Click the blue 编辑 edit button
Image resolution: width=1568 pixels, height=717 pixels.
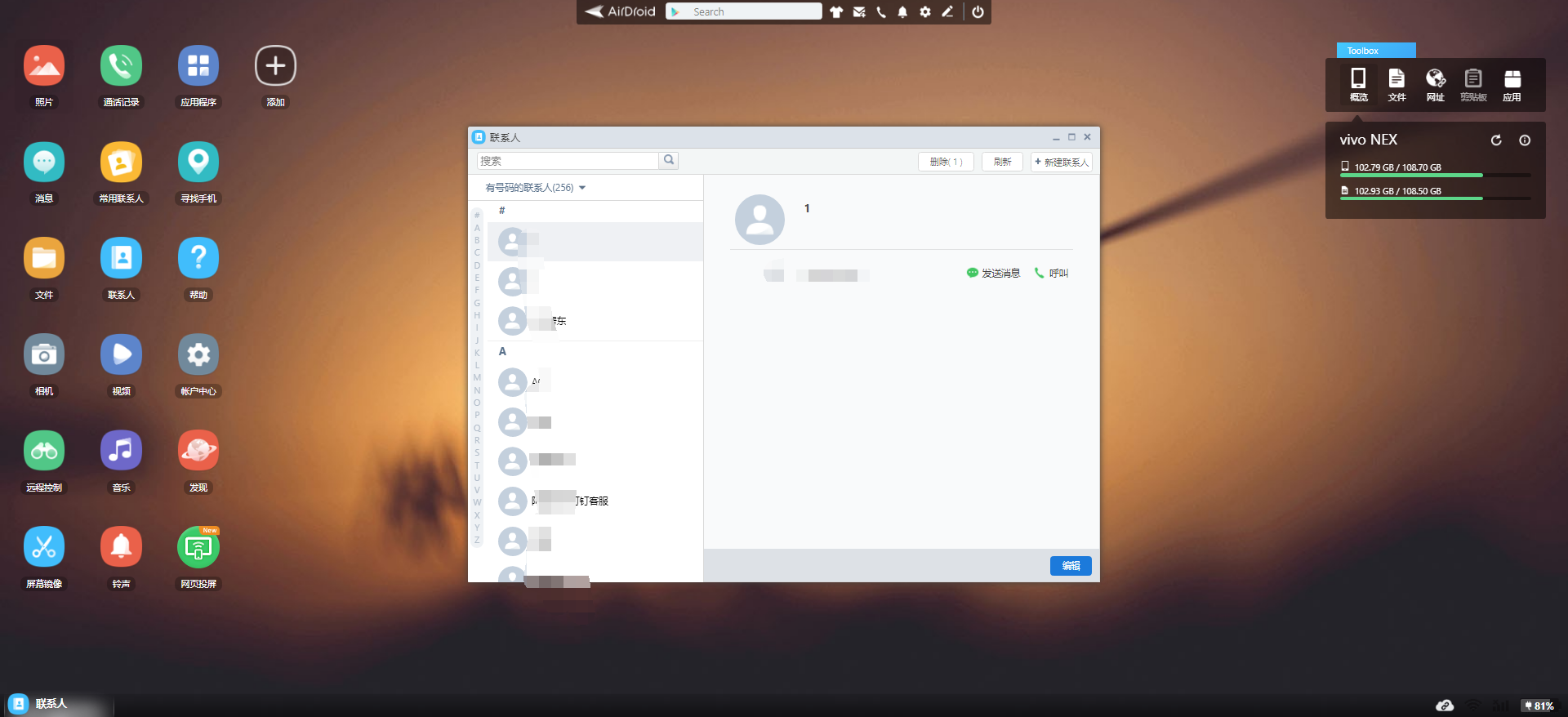(x=1071, y=566)
